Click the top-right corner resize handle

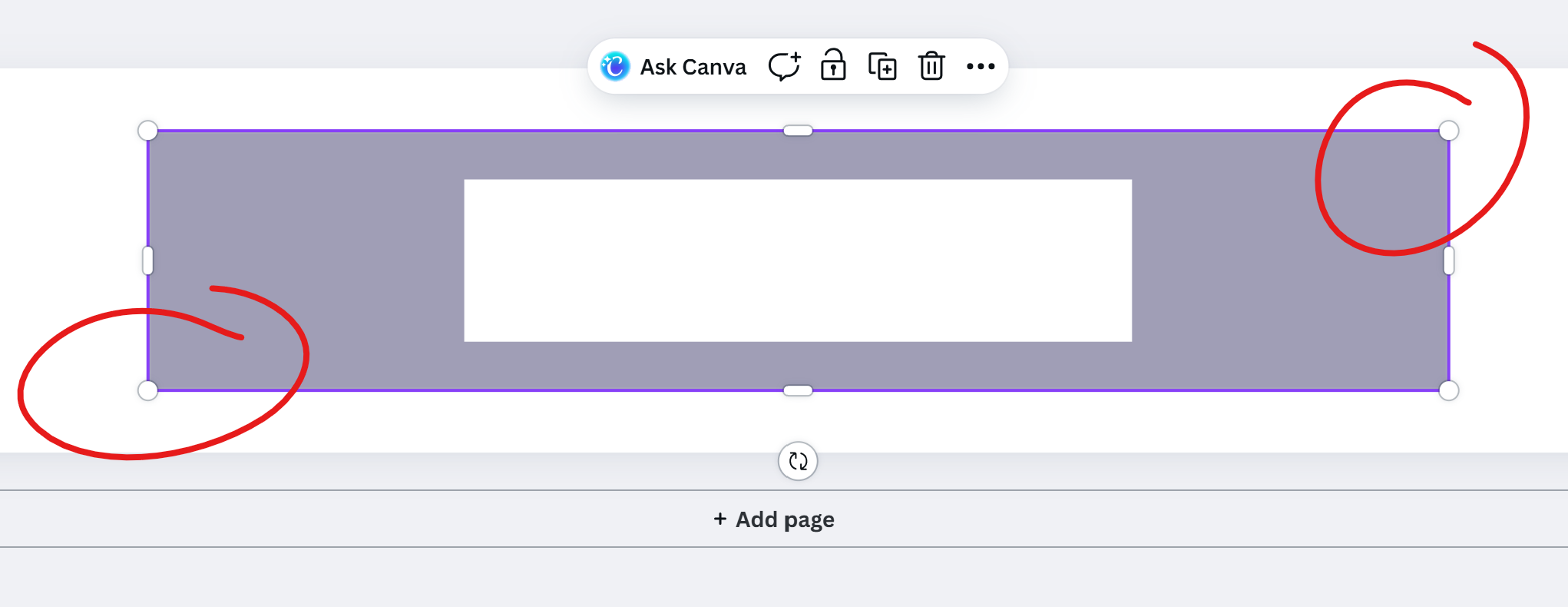click(1448, 131)
